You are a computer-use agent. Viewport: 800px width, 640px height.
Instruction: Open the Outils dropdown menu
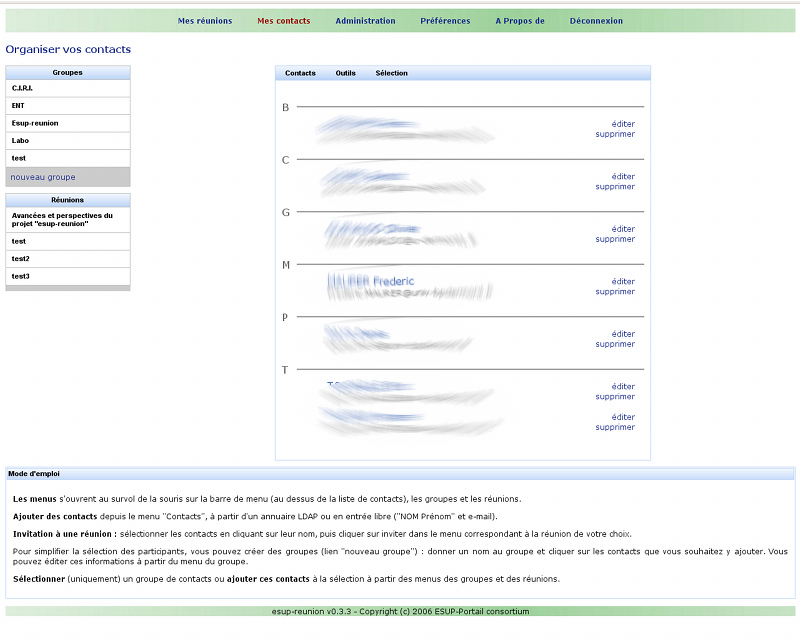(x=345, y=73)
